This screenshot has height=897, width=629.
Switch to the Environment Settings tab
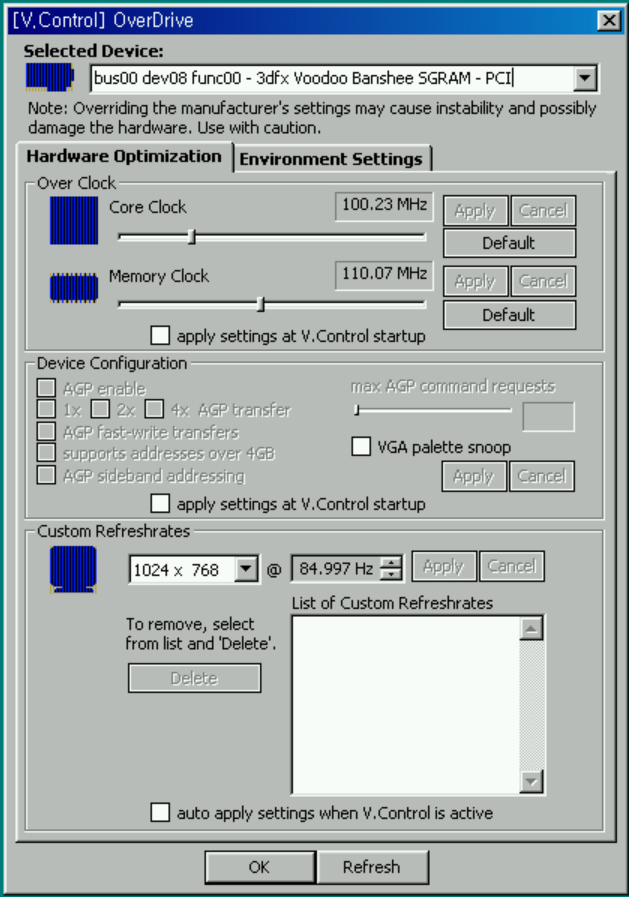click(331, 159)
